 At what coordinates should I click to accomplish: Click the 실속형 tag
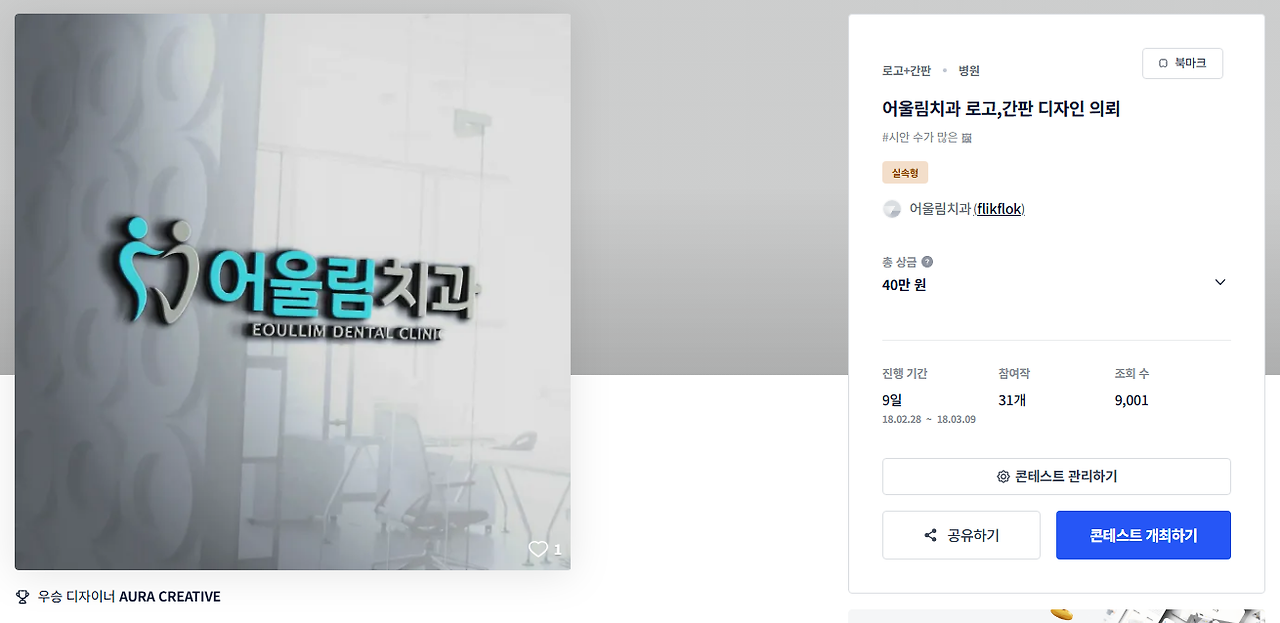point(905,173)
